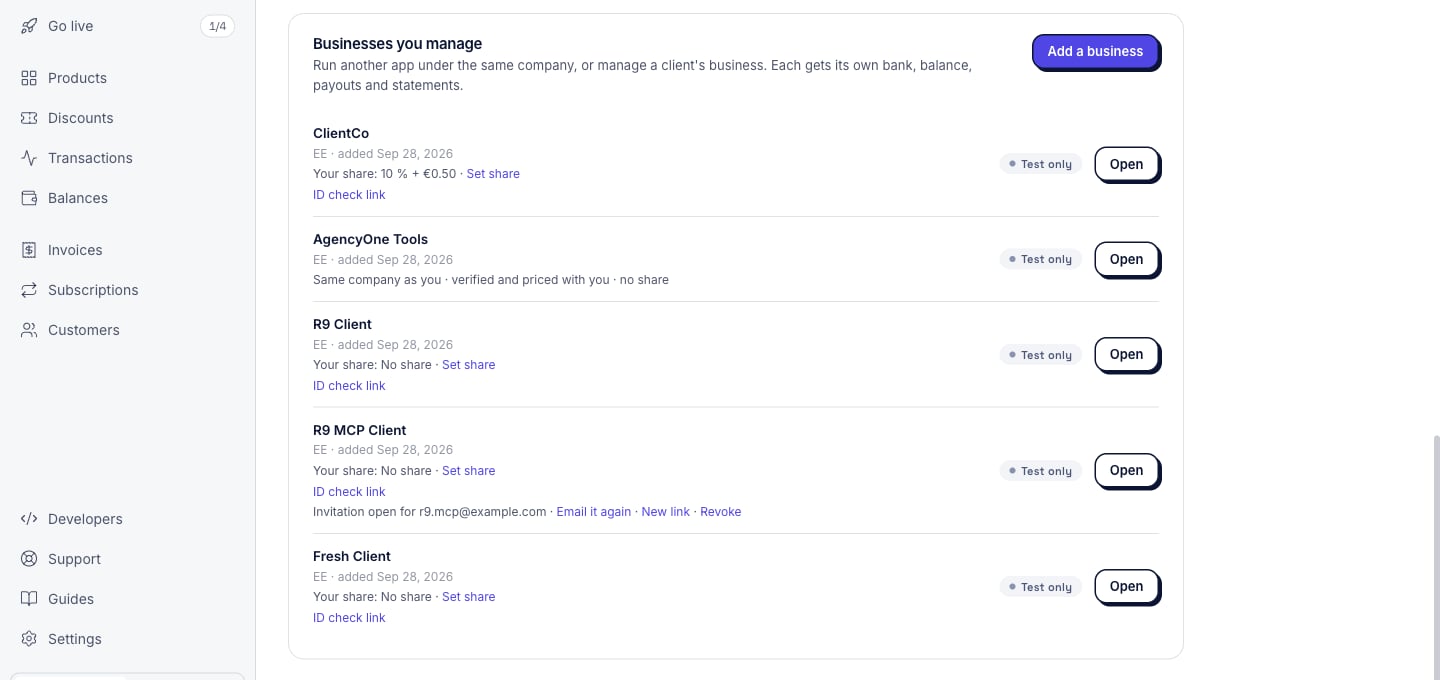This screenshot has height=680, width=1440.
Task: Click R9 MCP Client Test only badge
Action: pos(1040,471)
